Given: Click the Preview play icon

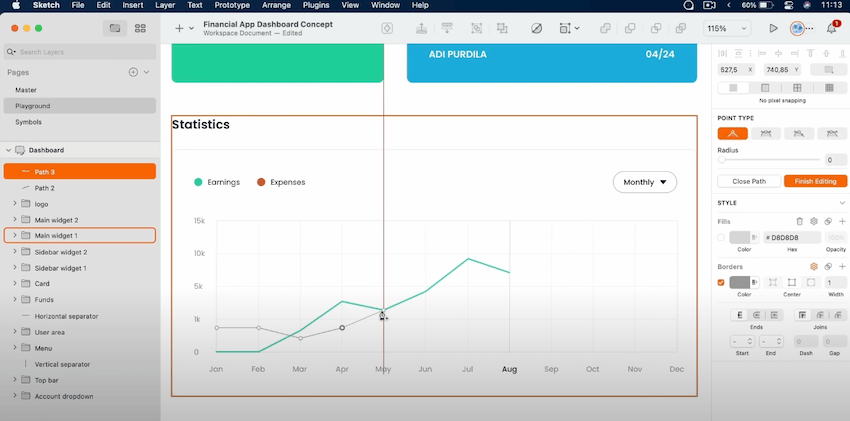Looking at the screenshot, I should (774, 28).
